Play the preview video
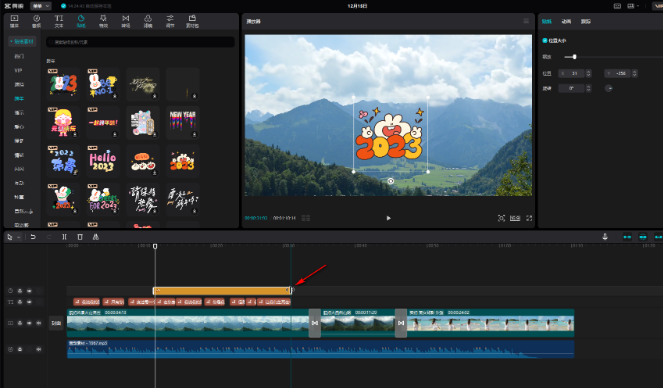The image size is (663, 388). pyautogui.click(x=389, y=218)
